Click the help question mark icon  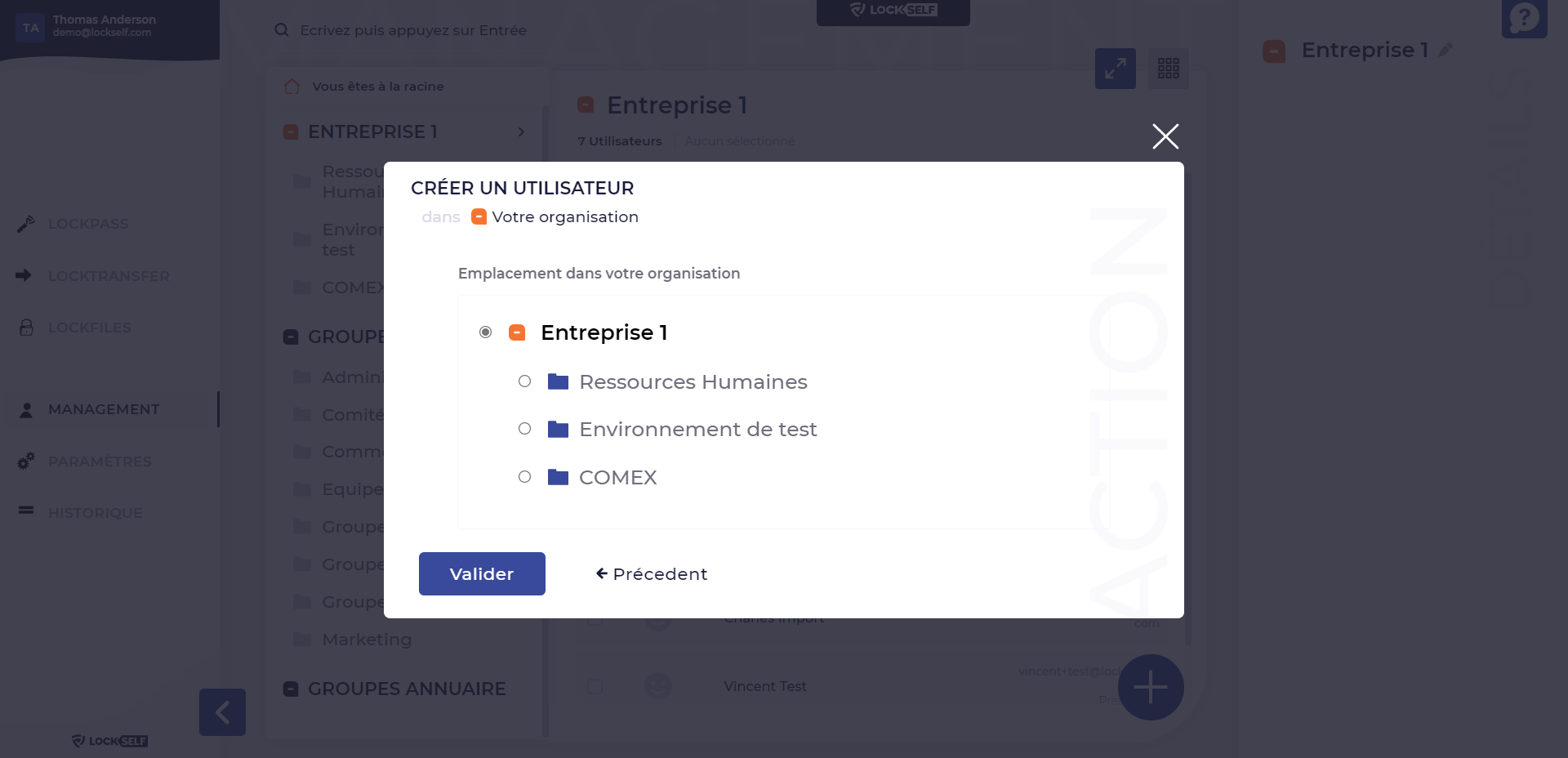pos(1524,17)
